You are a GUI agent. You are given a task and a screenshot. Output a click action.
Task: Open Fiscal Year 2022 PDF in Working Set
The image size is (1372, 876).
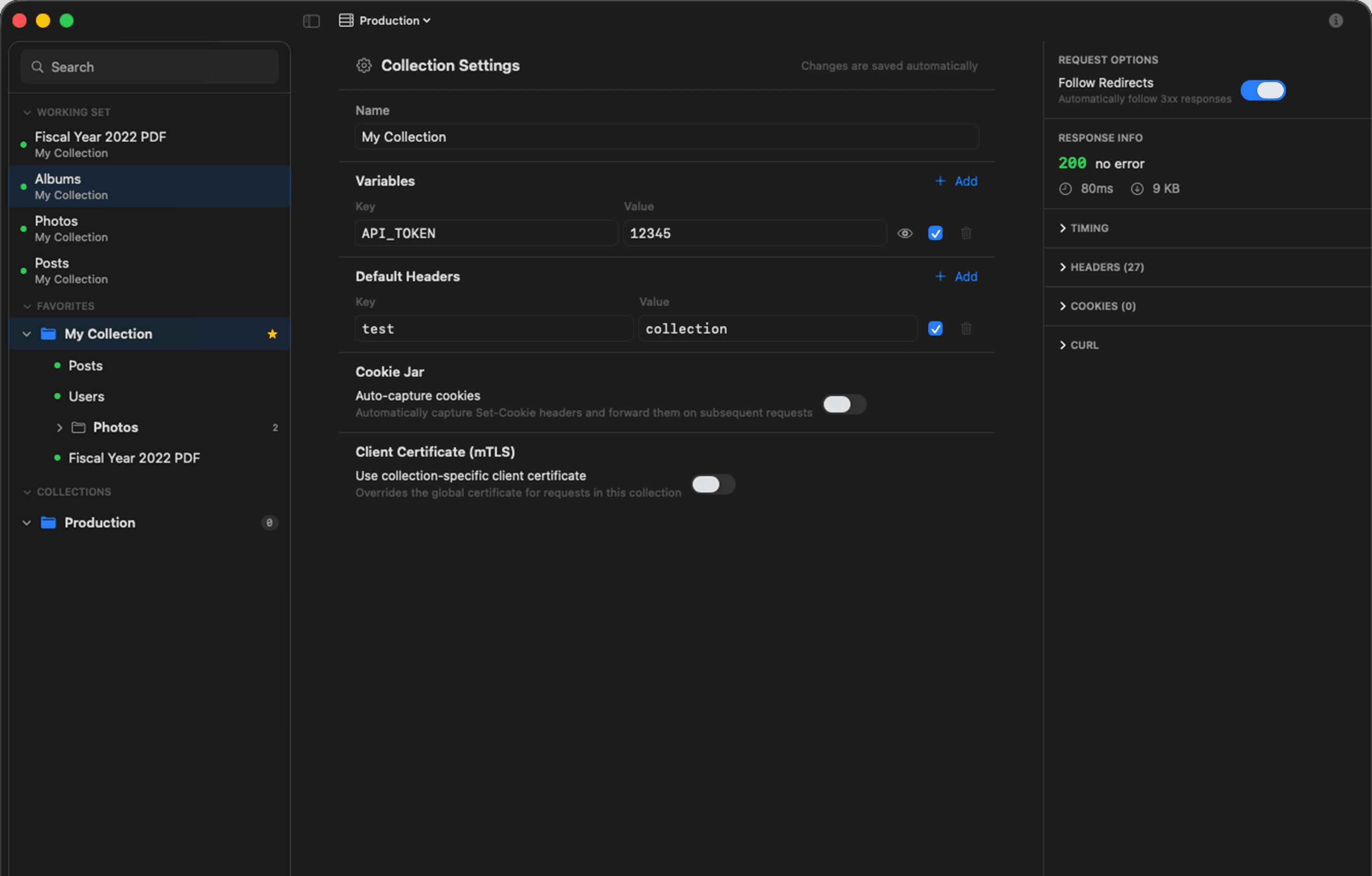coord(149,144)
